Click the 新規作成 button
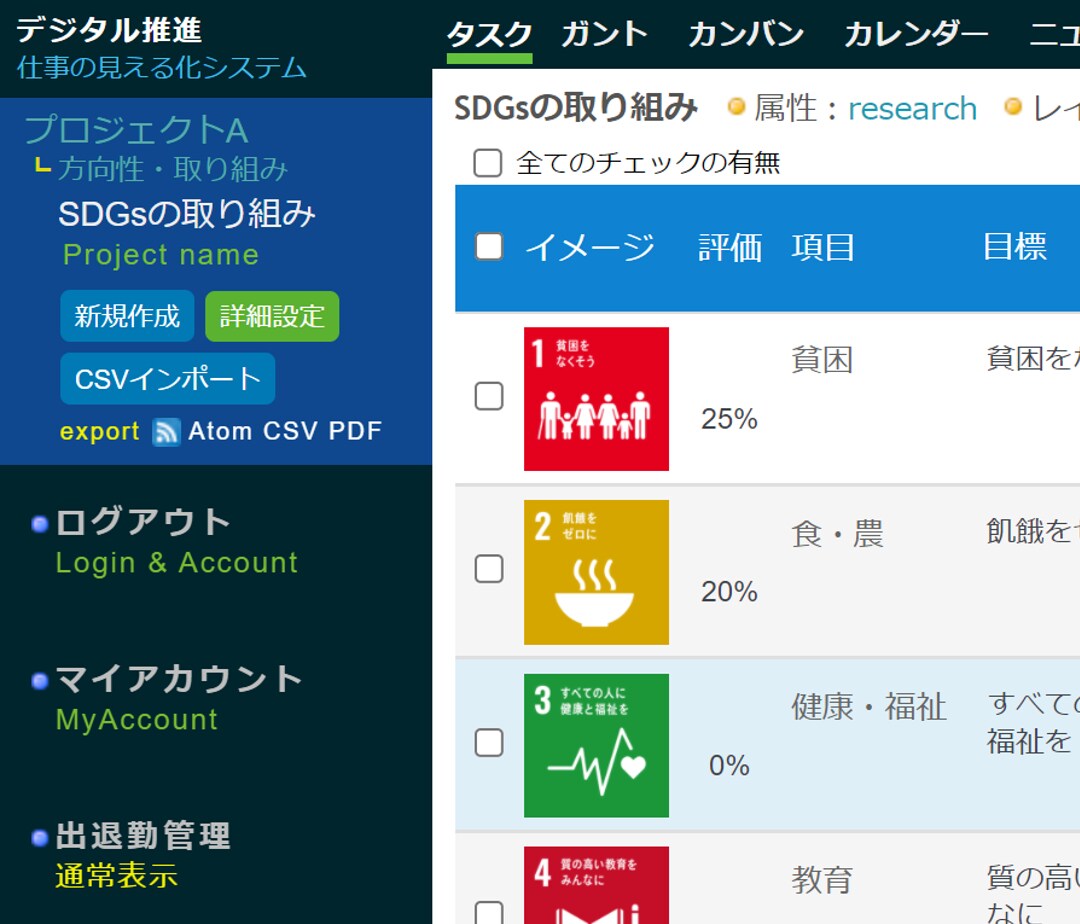The image size is (1080, 924). (x=127, y=317)
